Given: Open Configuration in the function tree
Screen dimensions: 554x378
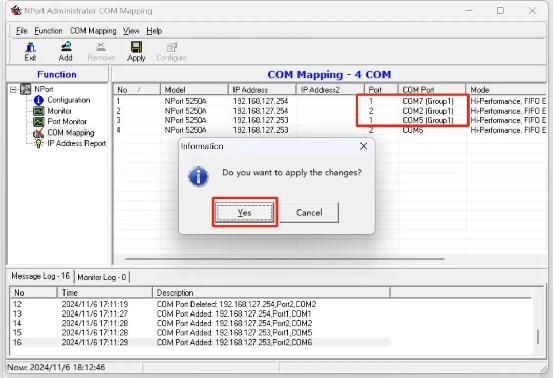Looking at the screenshot, I should click(69, 100).
